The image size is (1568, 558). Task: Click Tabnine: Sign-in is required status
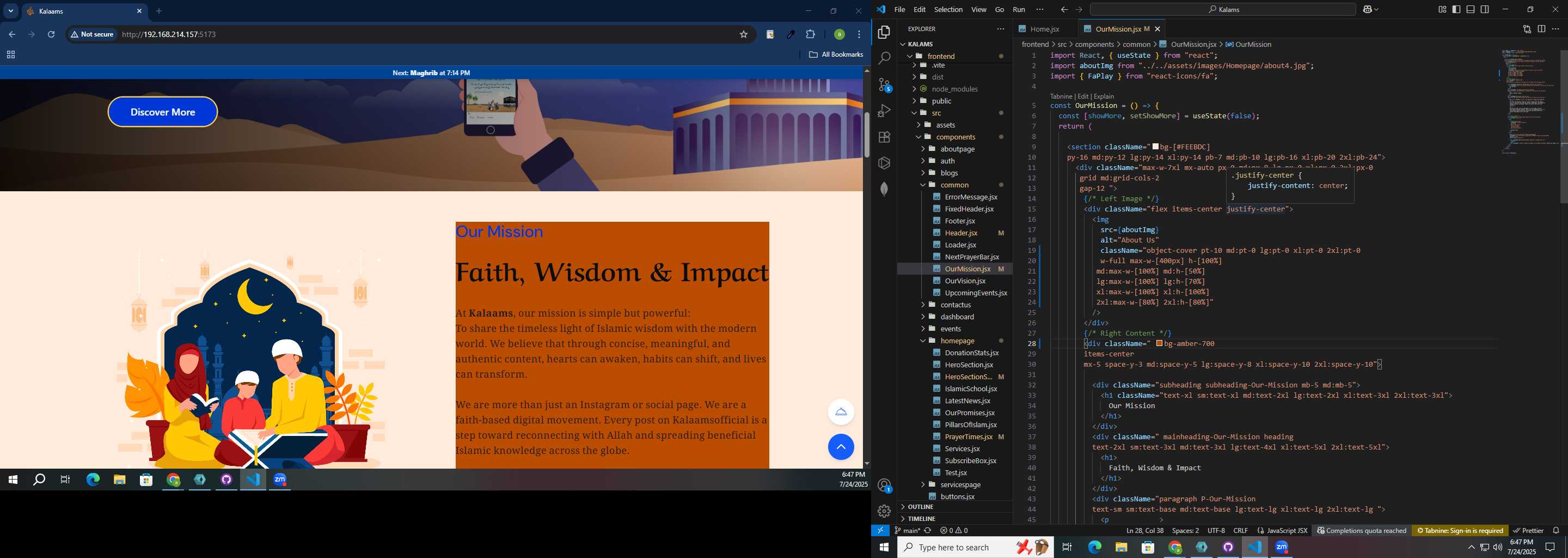[x=1460, y=531]
